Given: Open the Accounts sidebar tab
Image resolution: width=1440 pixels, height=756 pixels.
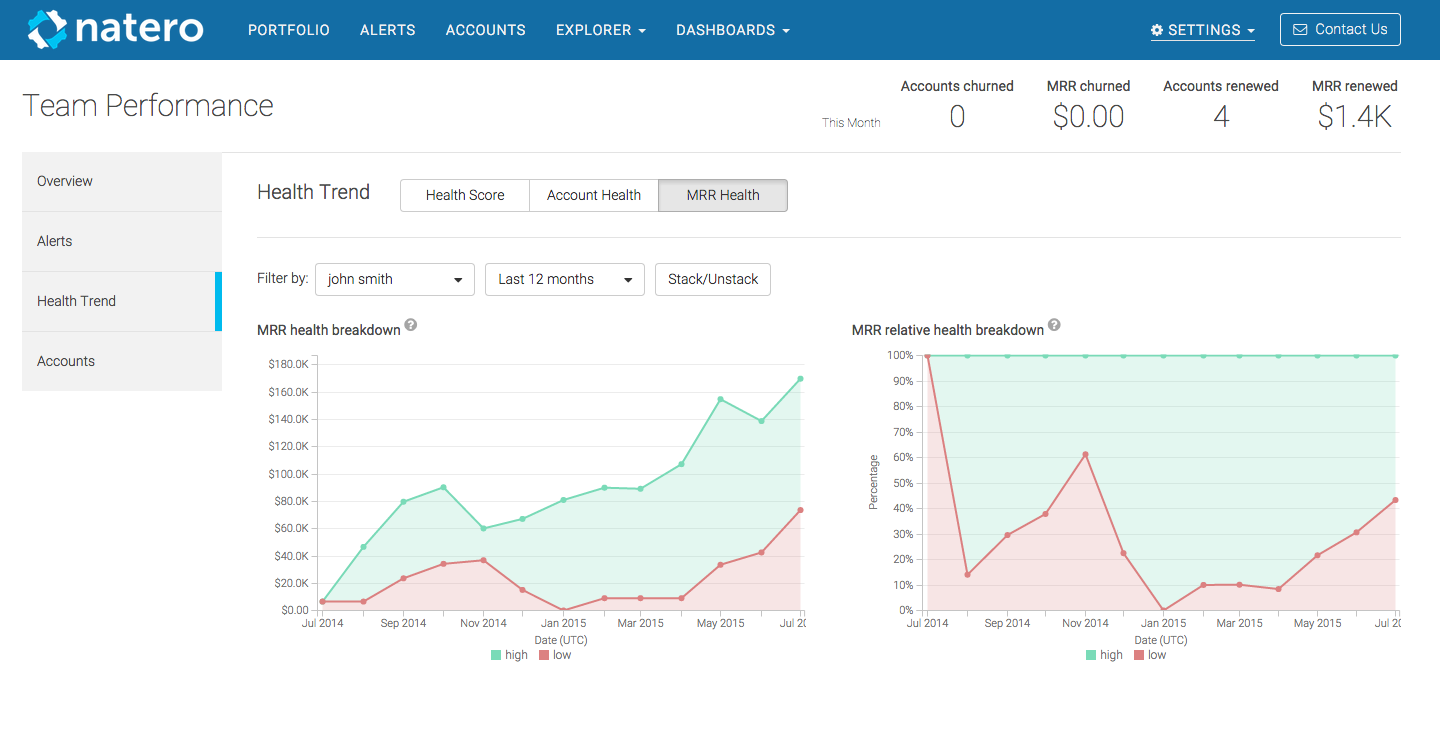Looking at the screenshot, I should point(66,361).
